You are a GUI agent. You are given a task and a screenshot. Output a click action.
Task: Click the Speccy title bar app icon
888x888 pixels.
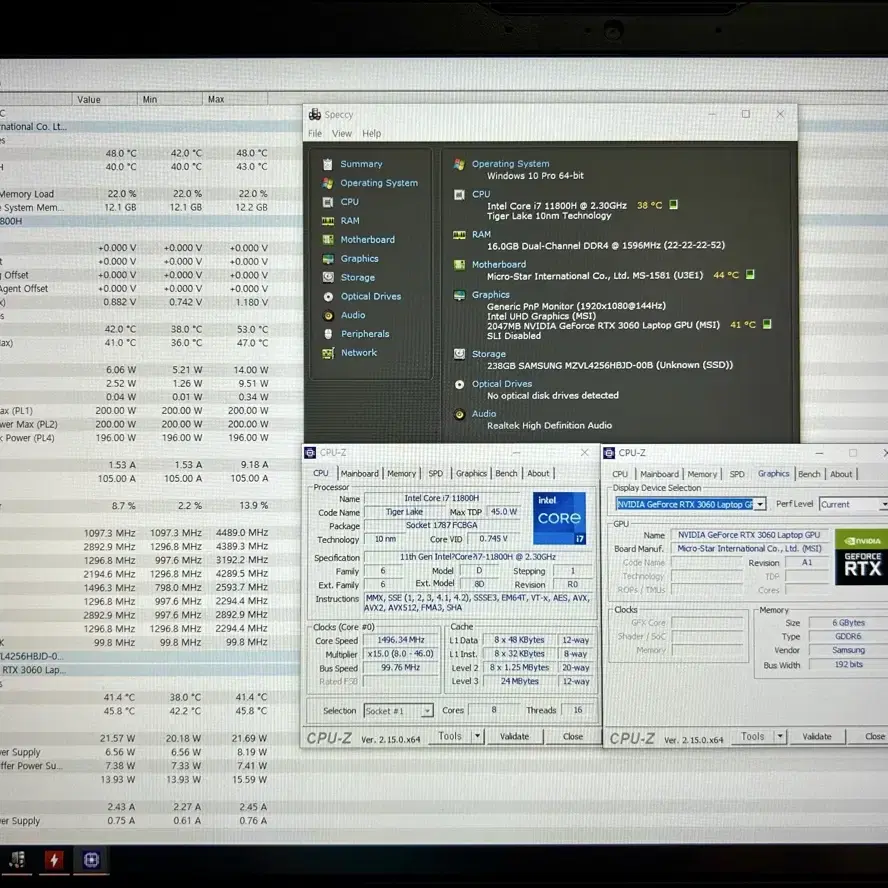coord(314,114)
